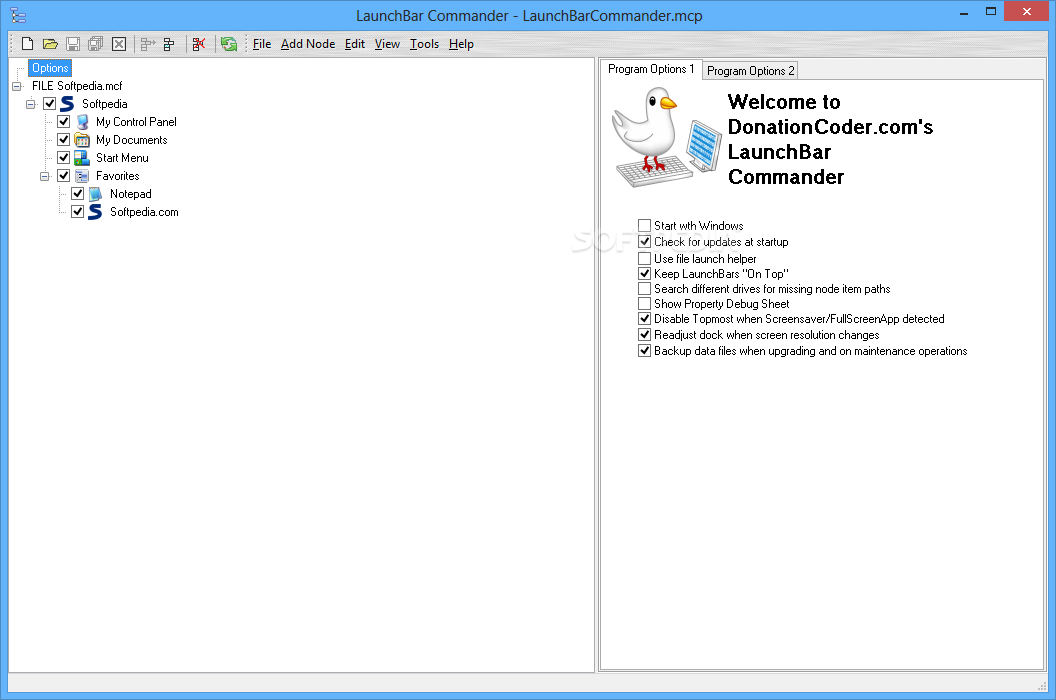
Task: Click the app icon in title bar
Action: pos(18,15)
